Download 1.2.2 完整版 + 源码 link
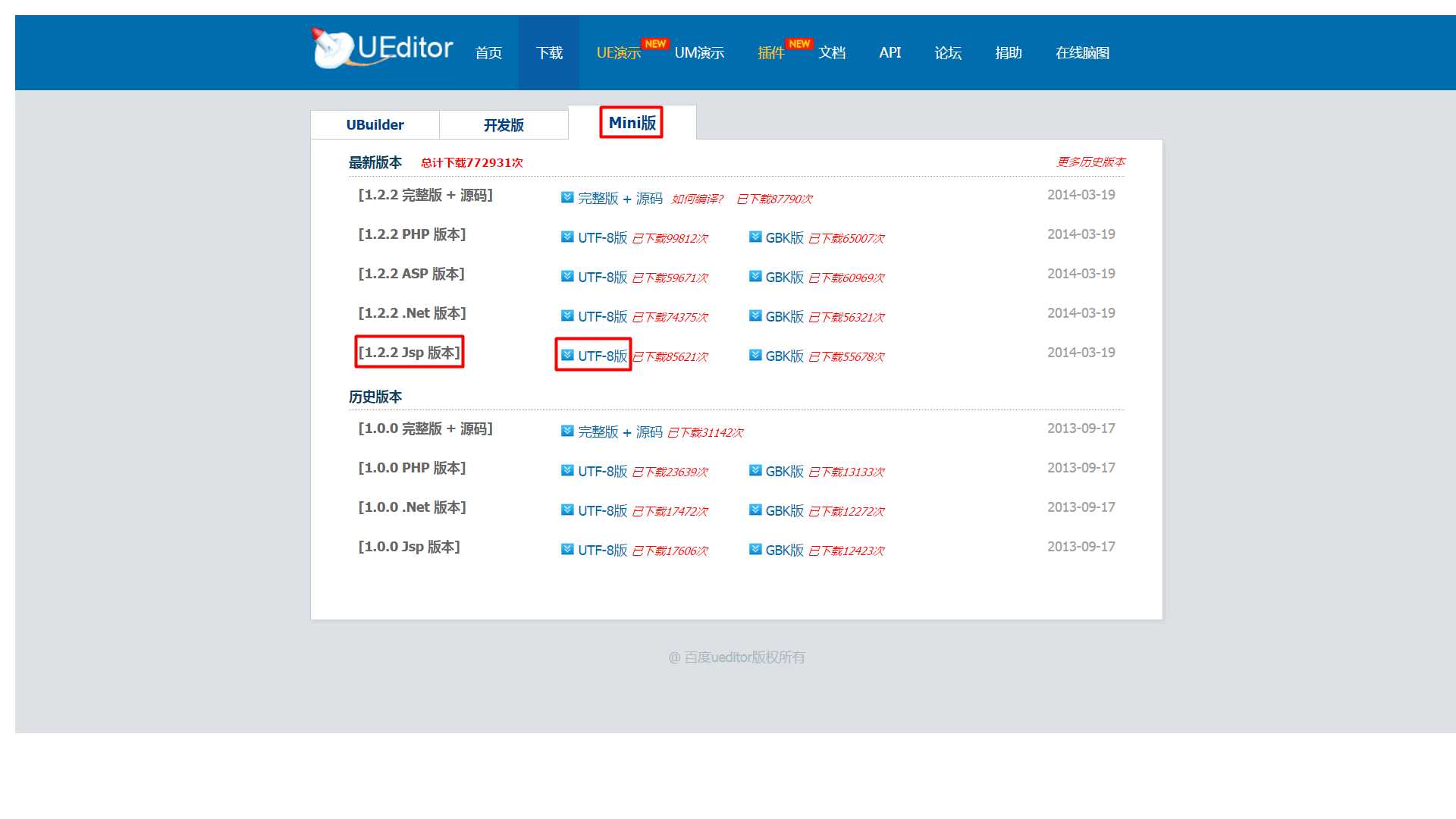The image size is (1456, 819). point(620,199)
